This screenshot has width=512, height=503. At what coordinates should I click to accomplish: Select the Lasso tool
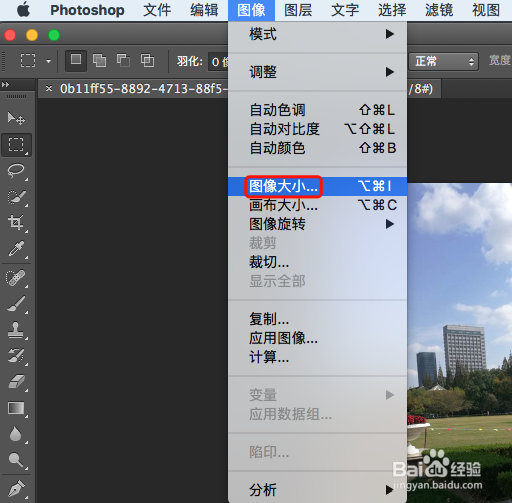point(16,171)
